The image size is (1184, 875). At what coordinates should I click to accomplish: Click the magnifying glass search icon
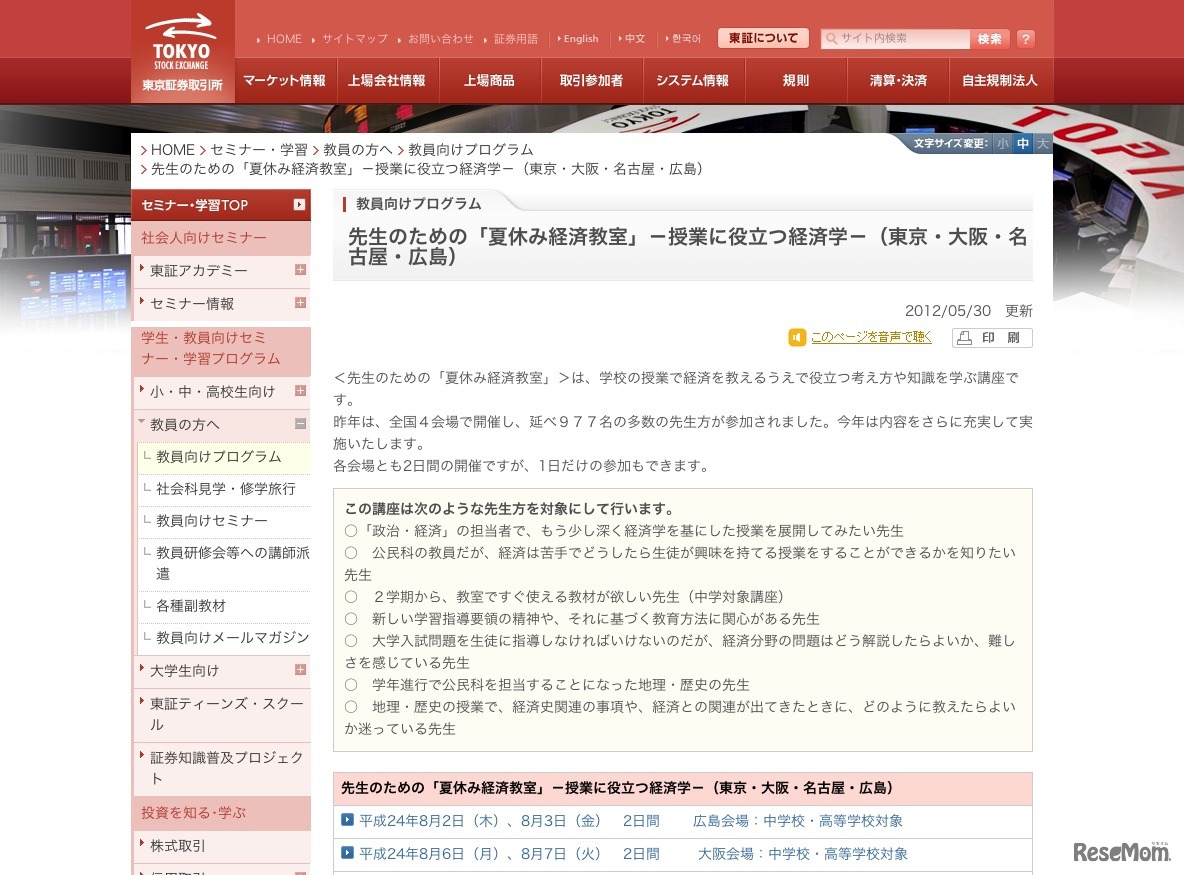tap(832, 38)
